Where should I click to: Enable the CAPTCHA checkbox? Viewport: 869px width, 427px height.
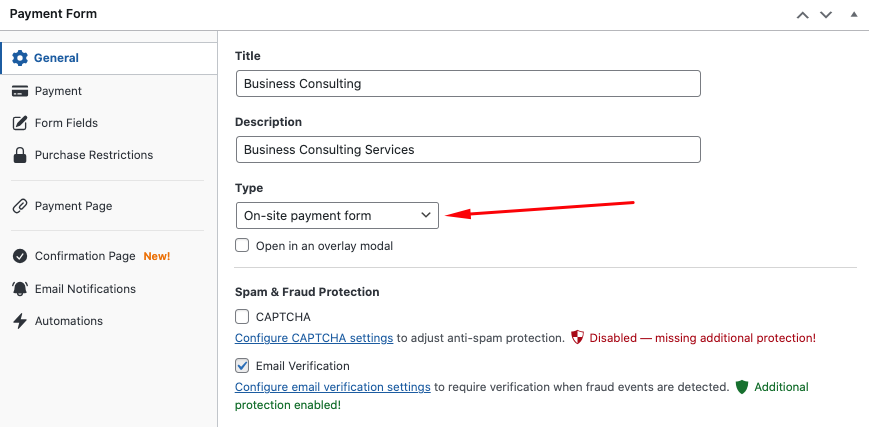click(242, 317)
